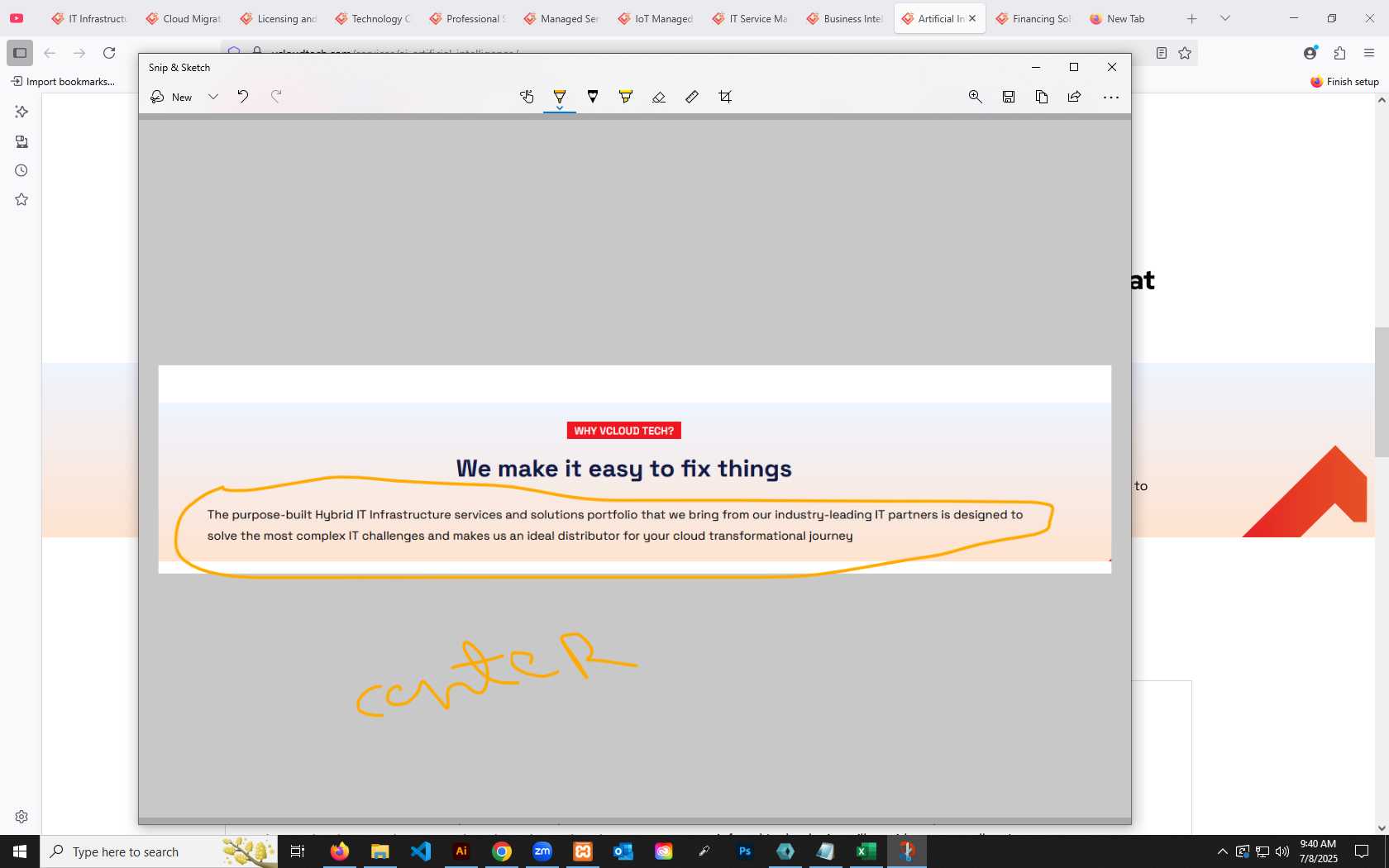The image size is (1389, 868).
Task: Click volume icon in system tray
Action: click(1282, 851)
